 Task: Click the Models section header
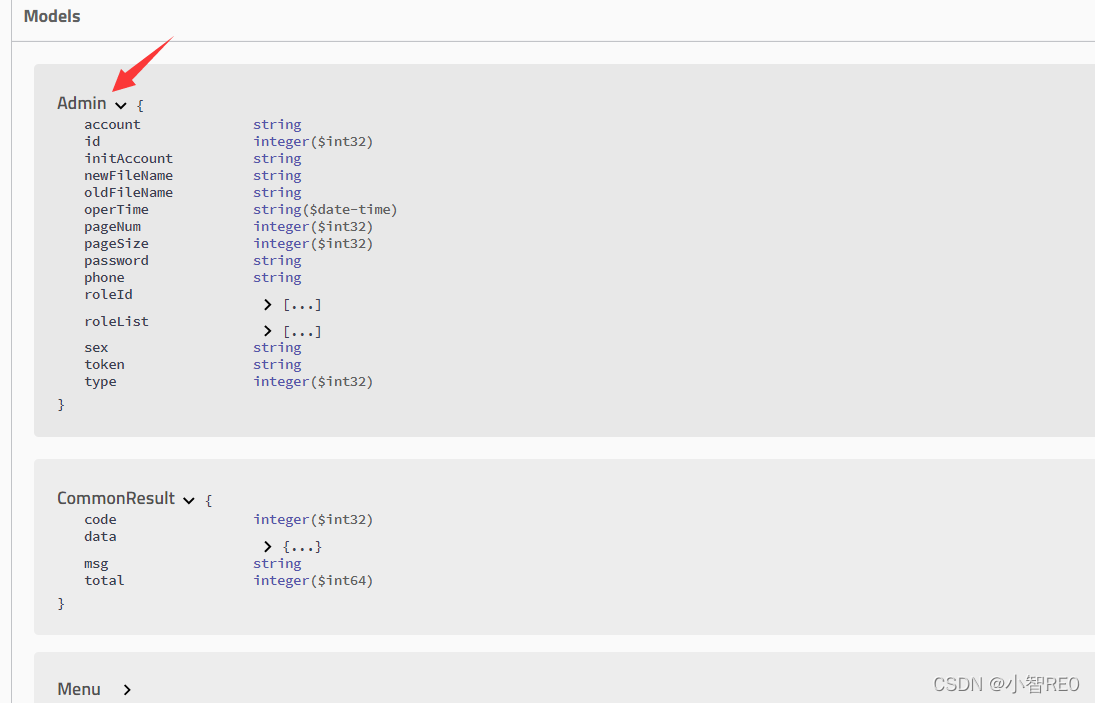pyautogui.click(x=52, y=16)
